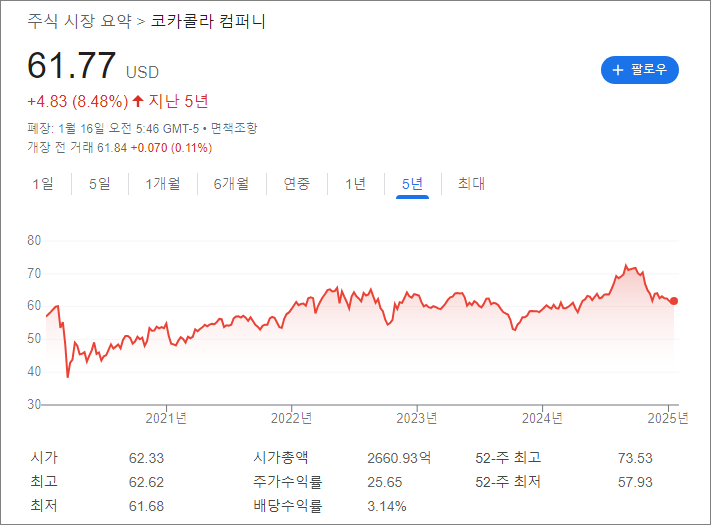
Task: Click the 코카콜라 컴퍼니 title
Action: [x=208, y=21]
